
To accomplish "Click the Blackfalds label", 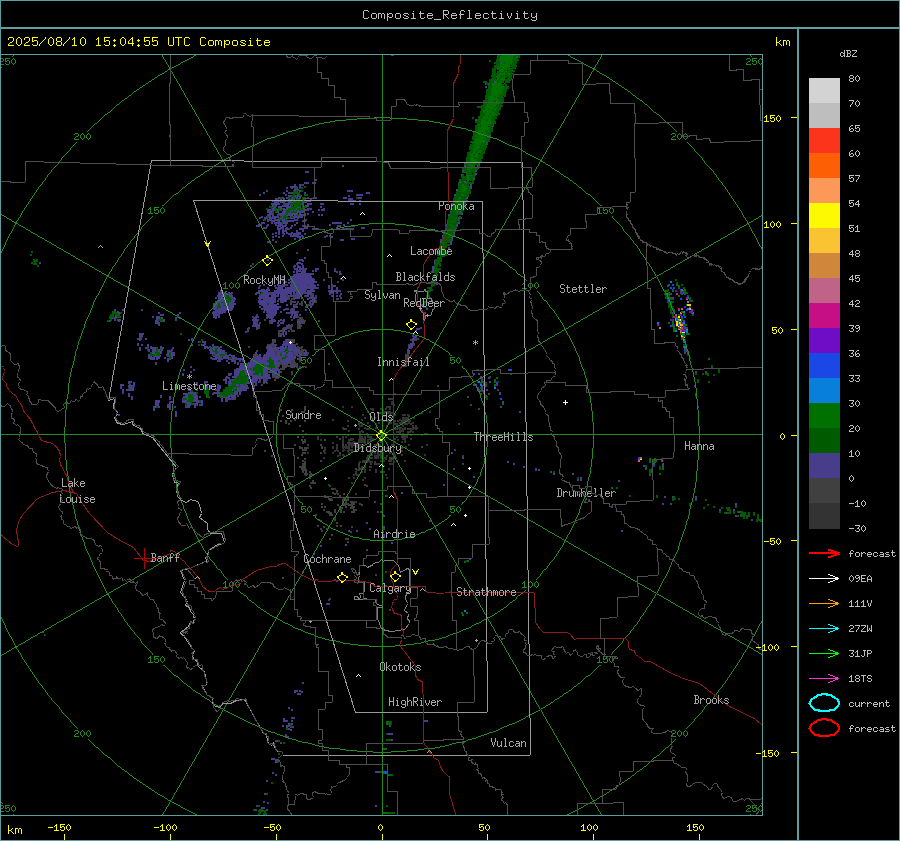I will [x=425, y=277].
